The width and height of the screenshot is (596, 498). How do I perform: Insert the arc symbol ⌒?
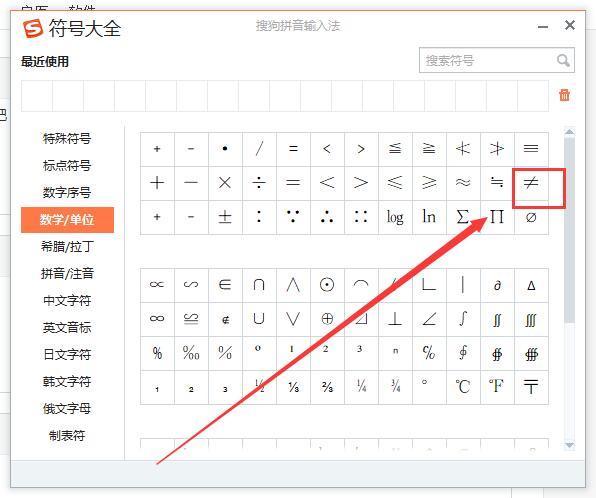(361, 285)
